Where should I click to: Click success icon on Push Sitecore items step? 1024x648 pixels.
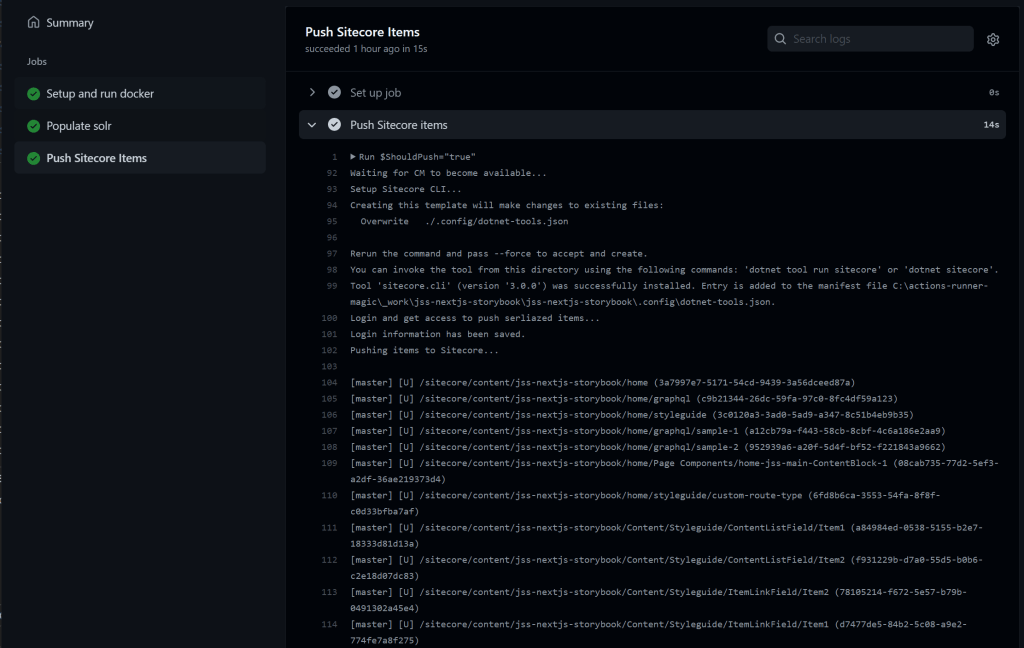pos(334,125)
